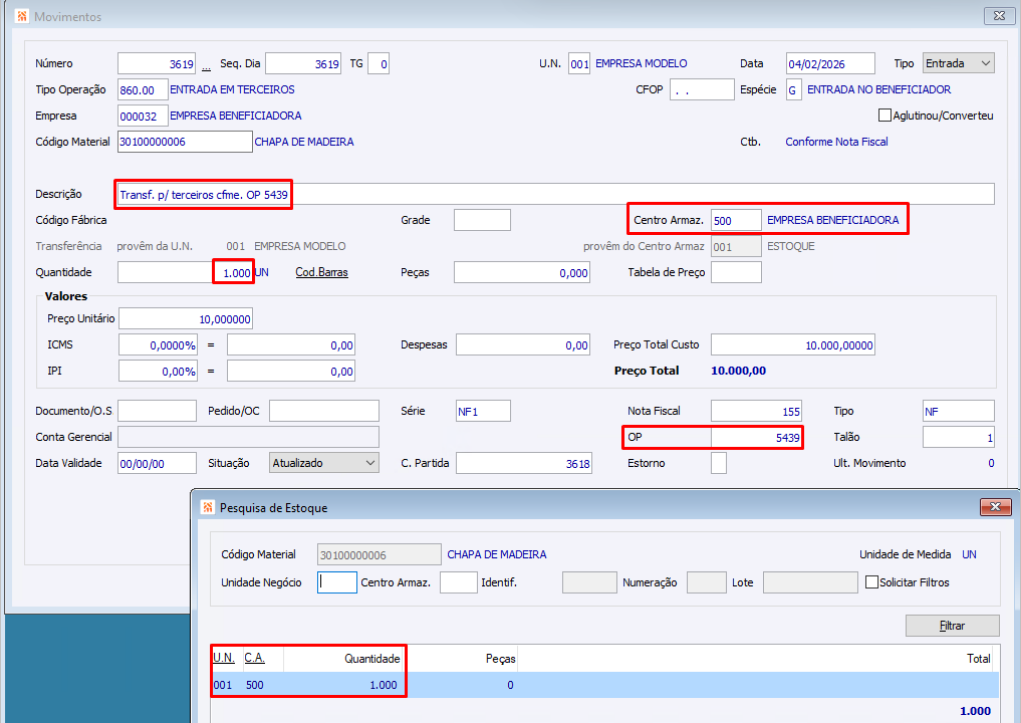Click the Série field NF1
Image resolution: width=1021 pixels, height=723 pixels.
click(x=483, y=411)
